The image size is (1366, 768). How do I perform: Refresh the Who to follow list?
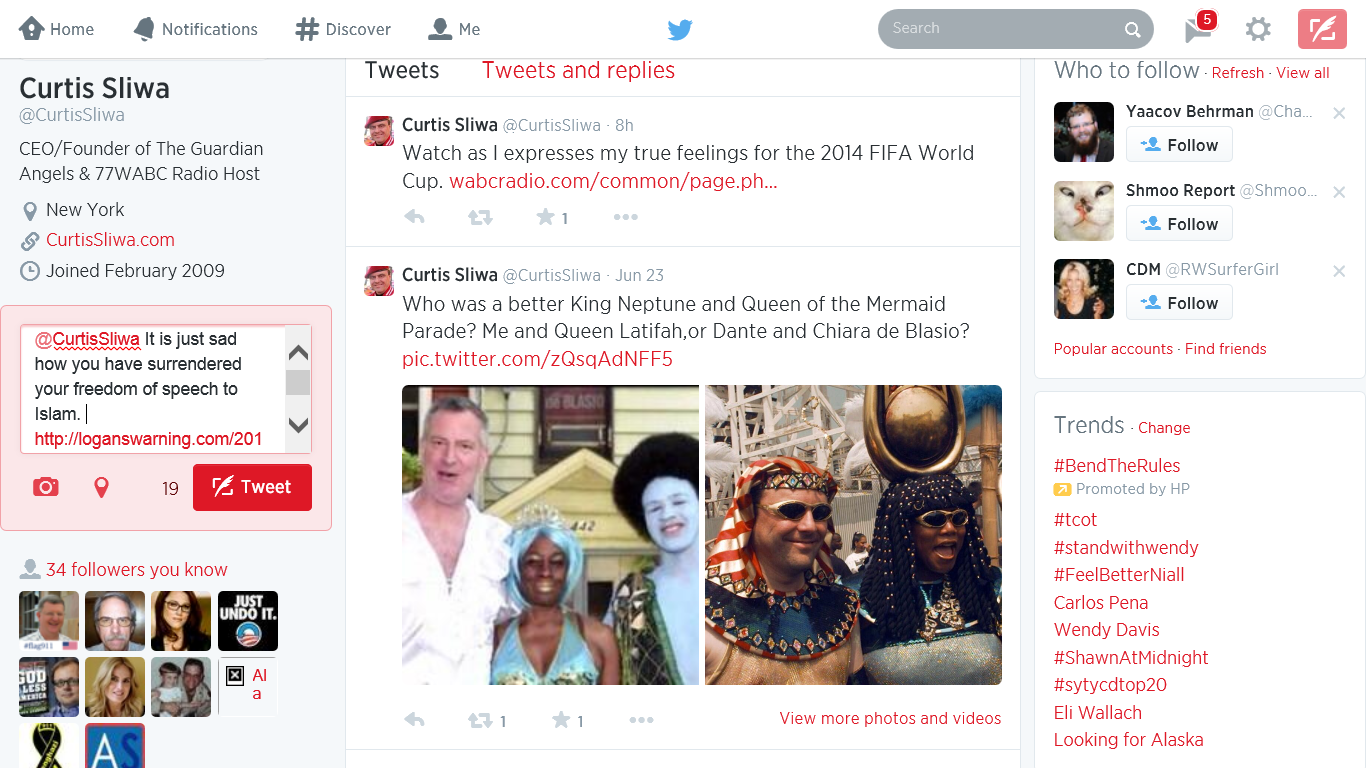(1238, 73)
